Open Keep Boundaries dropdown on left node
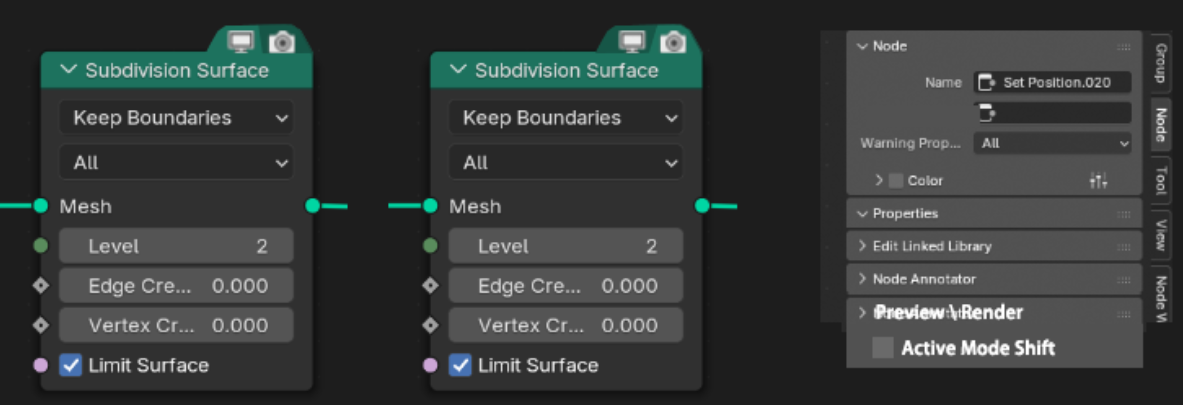This screenshot has height=405, width=1183. coord(177,118)
